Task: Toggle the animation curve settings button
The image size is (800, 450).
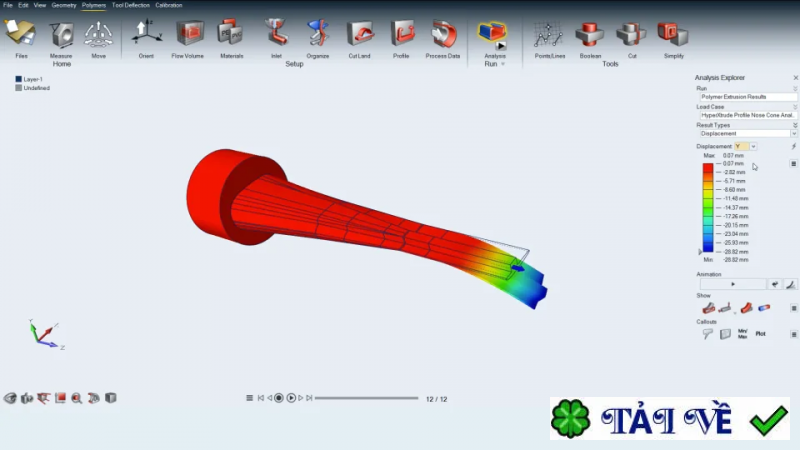Action: tap(790, 284)
